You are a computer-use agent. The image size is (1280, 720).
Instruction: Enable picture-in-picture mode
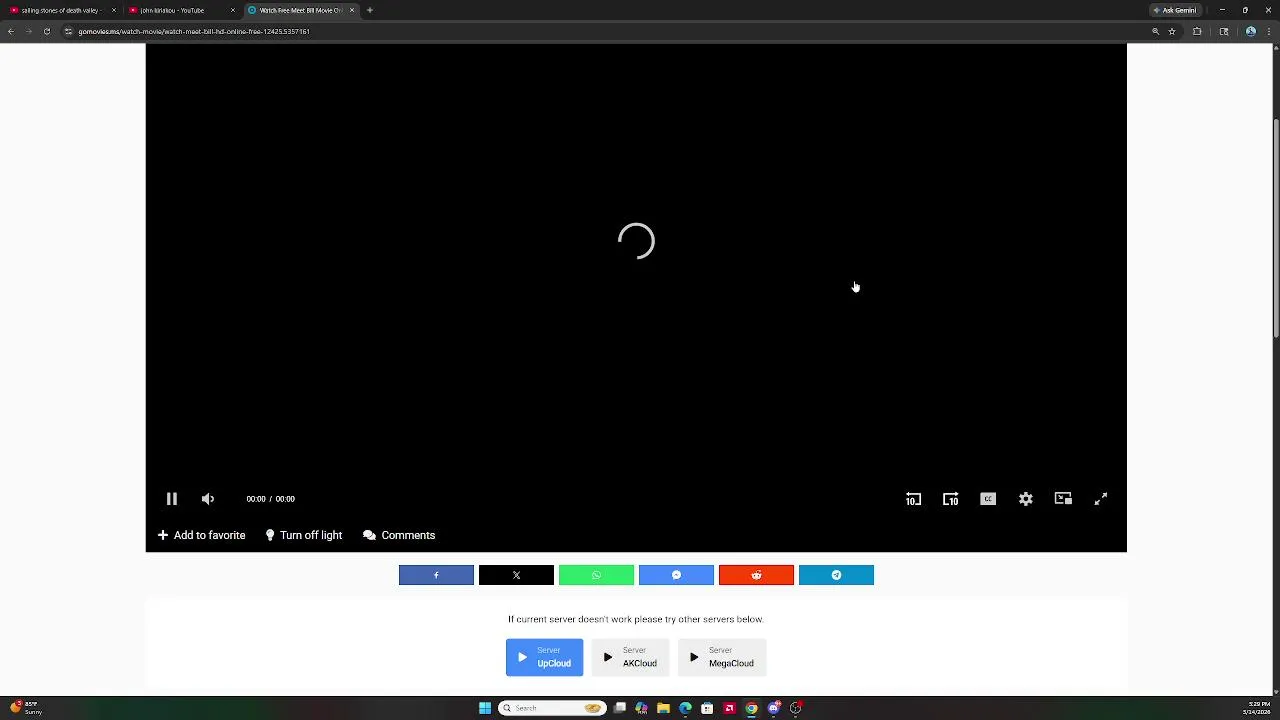point(1063,499)
